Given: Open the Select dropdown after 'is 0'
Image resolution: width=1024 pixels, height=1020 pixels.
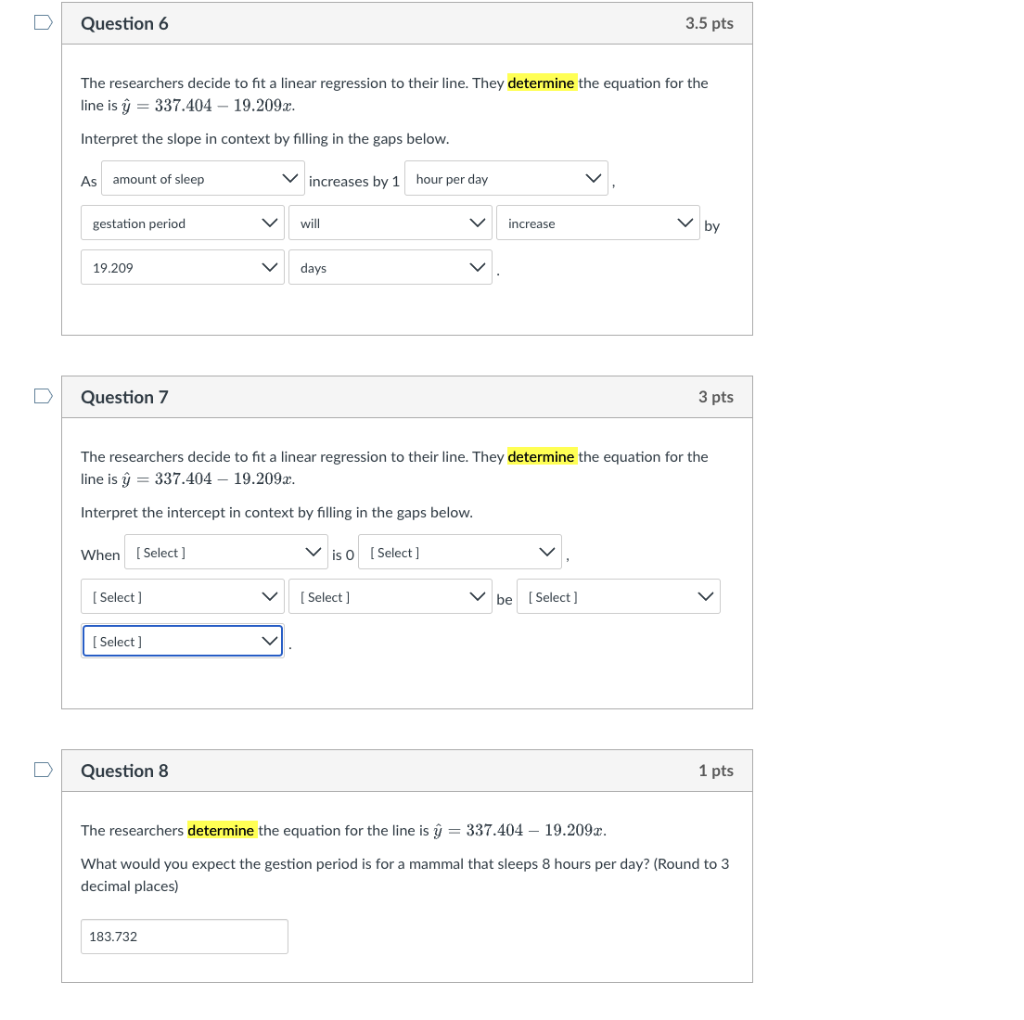Looking at the screenshot, I should 460,552.
